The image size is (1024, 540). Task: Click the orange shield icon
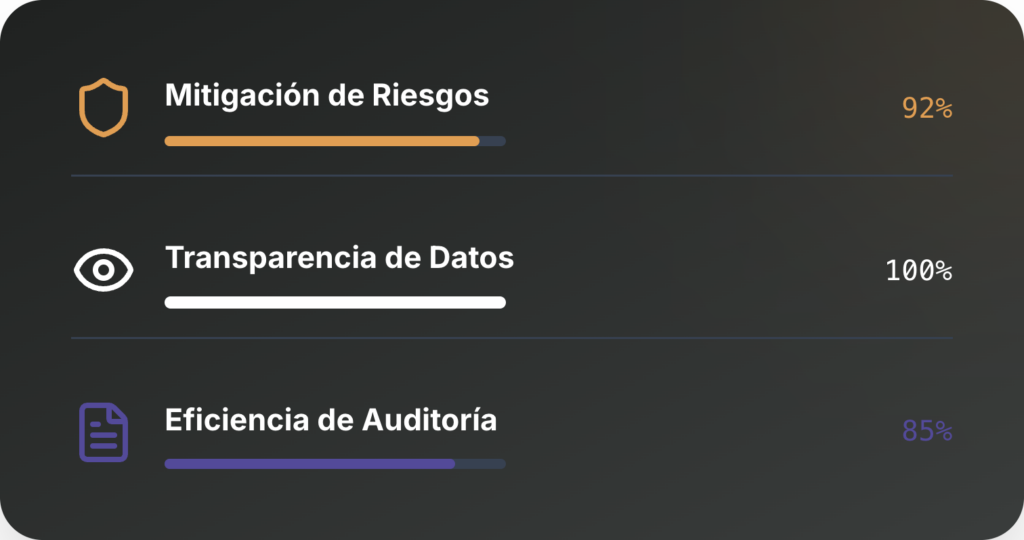tap(103, 108)
